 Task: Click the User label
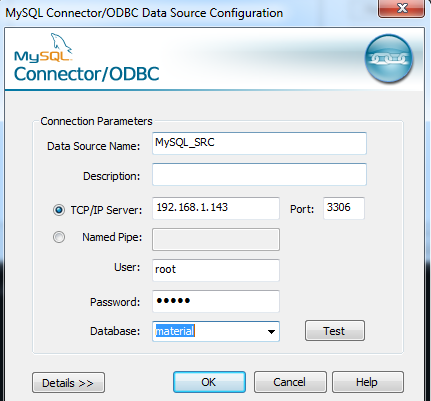127,267
